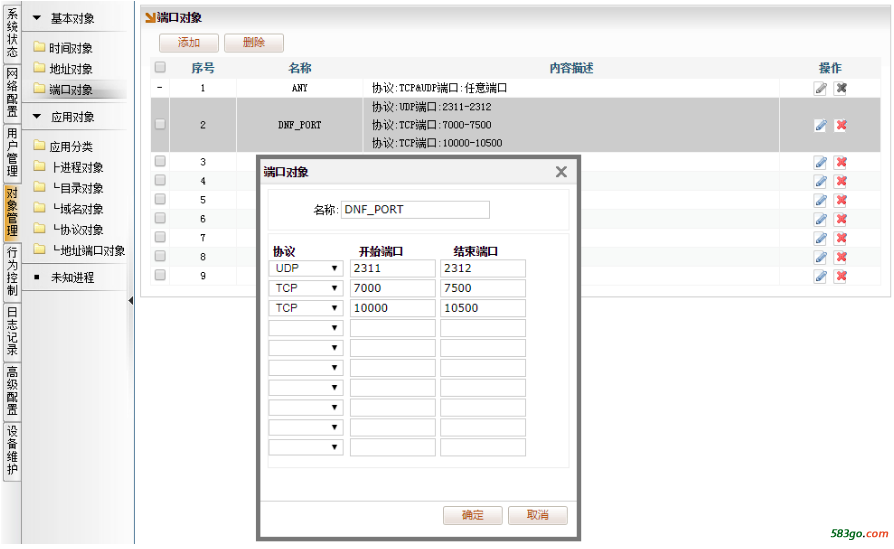Open TCP protocol dropdown for 7000 row
894x549 pixels.
306,288
